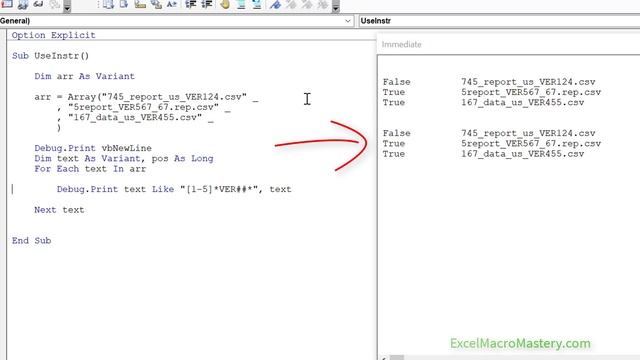
Task: Click the Quick Watch glasses icon
Action: [x=38, y=4]
